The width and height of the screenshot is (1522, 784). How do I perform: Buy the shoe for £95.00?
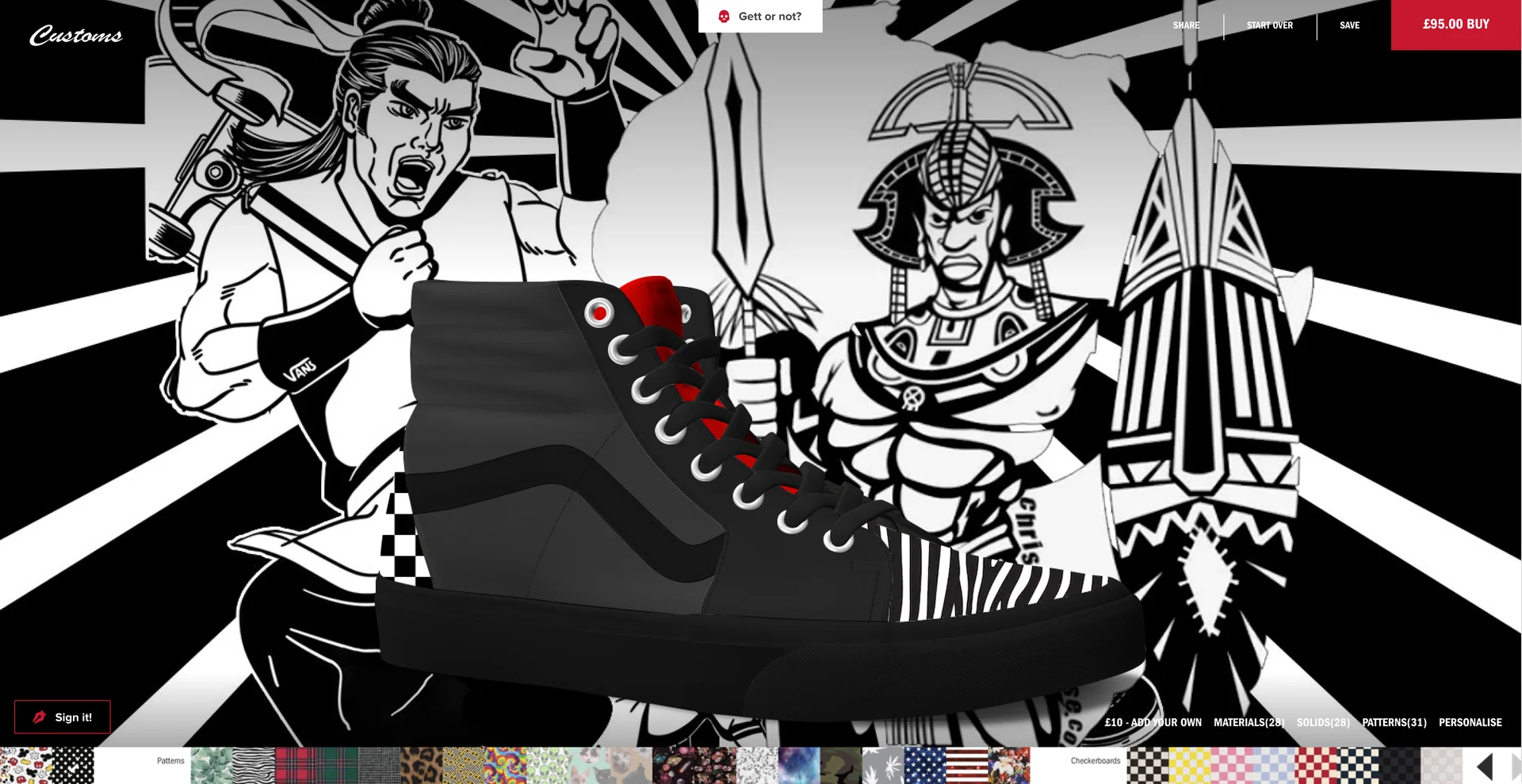pyautogui.click(x=1456, y=25)
